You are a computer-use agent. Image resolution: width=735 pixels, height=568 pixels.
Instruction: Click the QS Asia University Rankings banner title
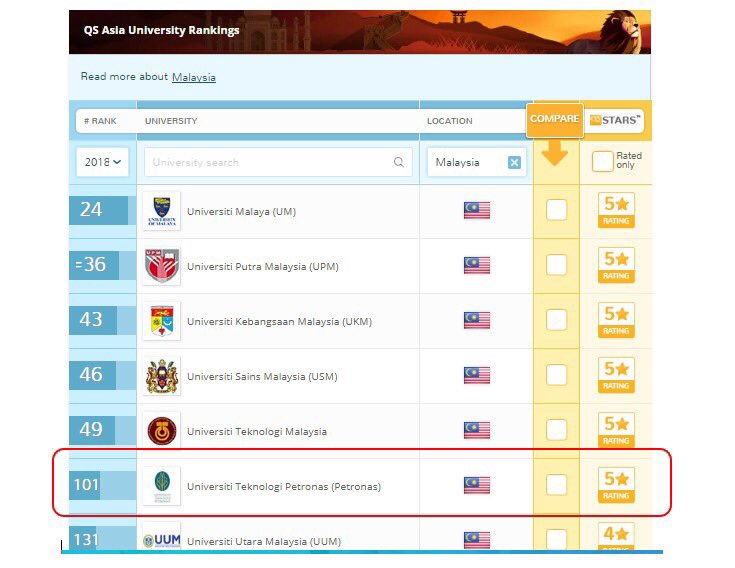(161, 30)
